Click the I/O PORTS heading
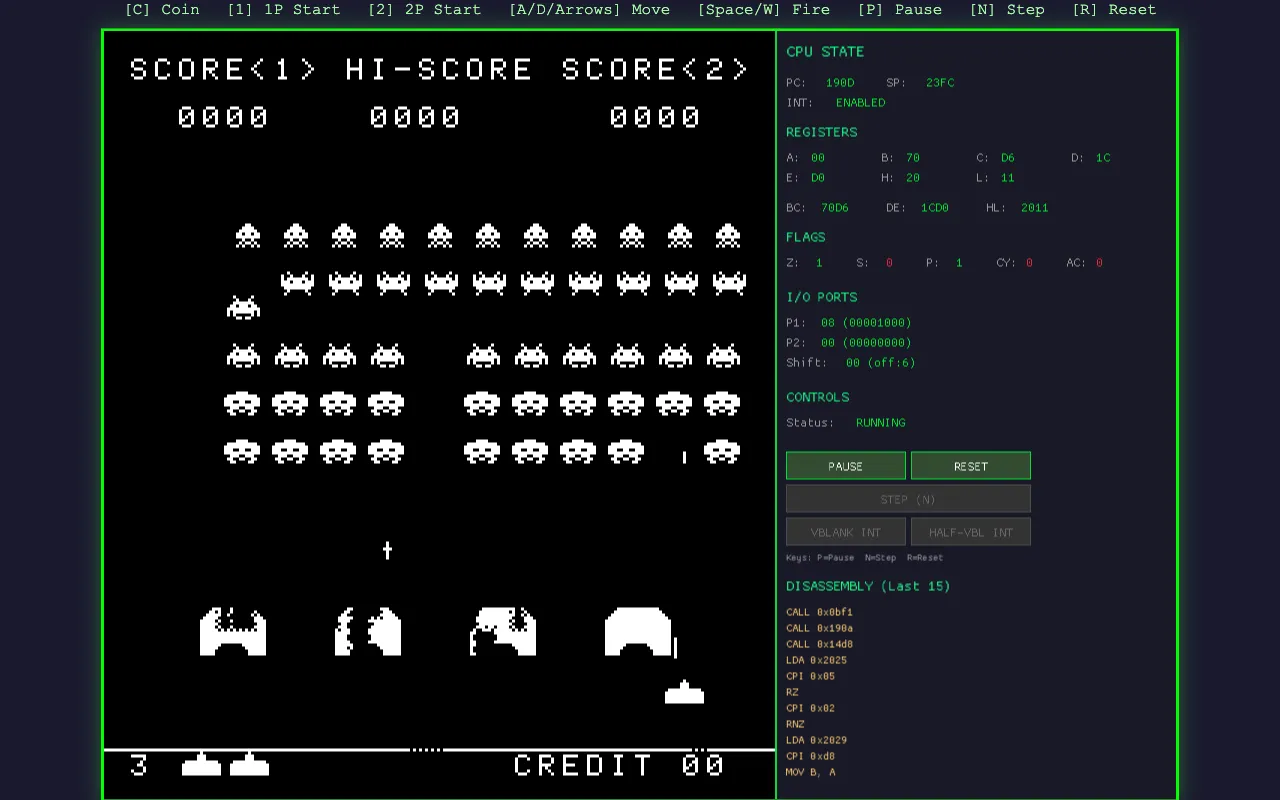This screenshot has width=1280, height=800. tap(822, 297)
